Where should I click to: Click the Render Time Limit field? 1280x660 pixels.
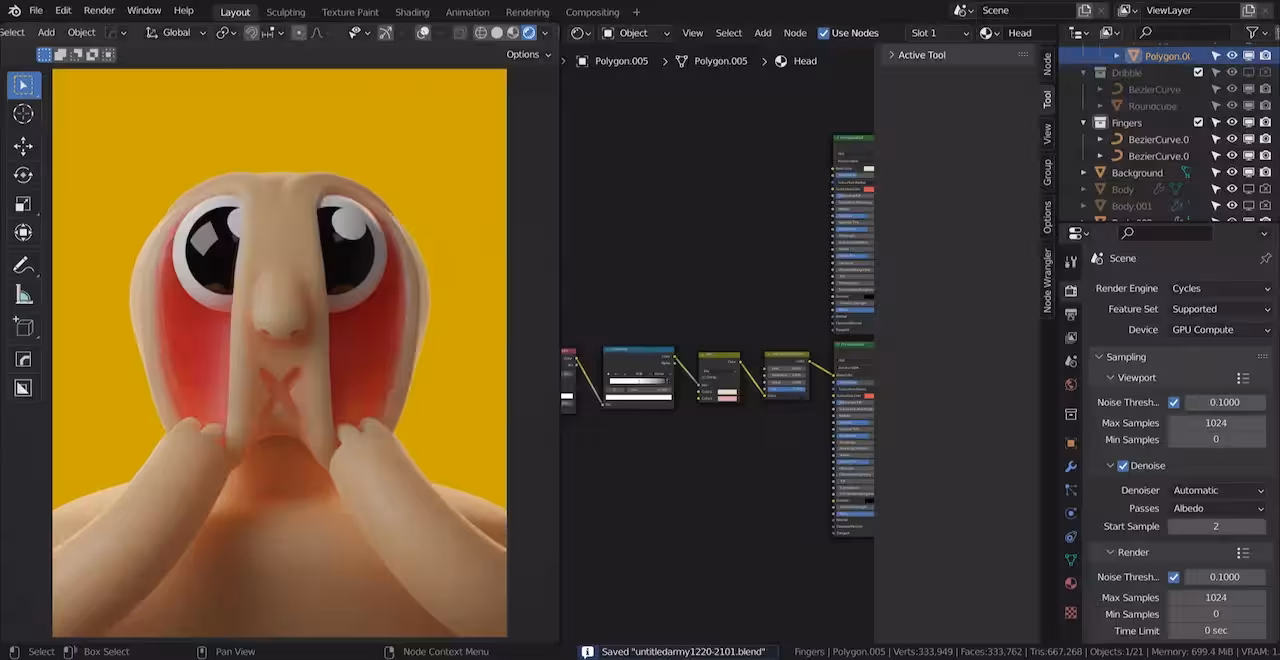[1216, 632]
